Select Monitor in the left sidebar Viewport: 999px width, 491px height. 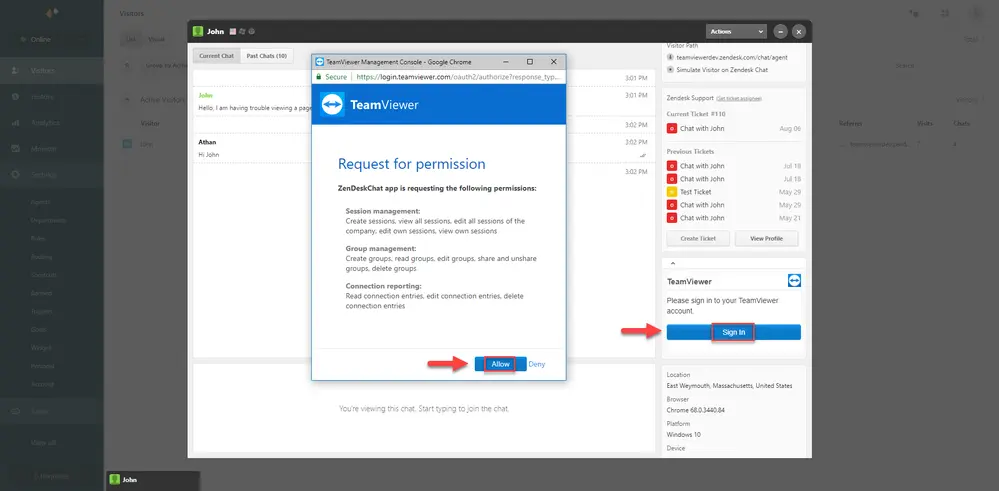(44, 149)
